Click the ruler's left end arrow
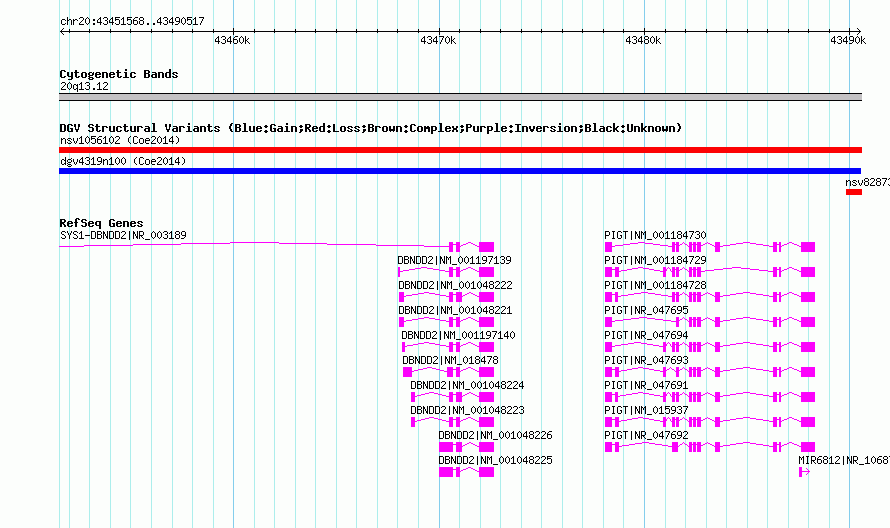The height and width of the screenshot is (528, 890). tap(62, 31)
